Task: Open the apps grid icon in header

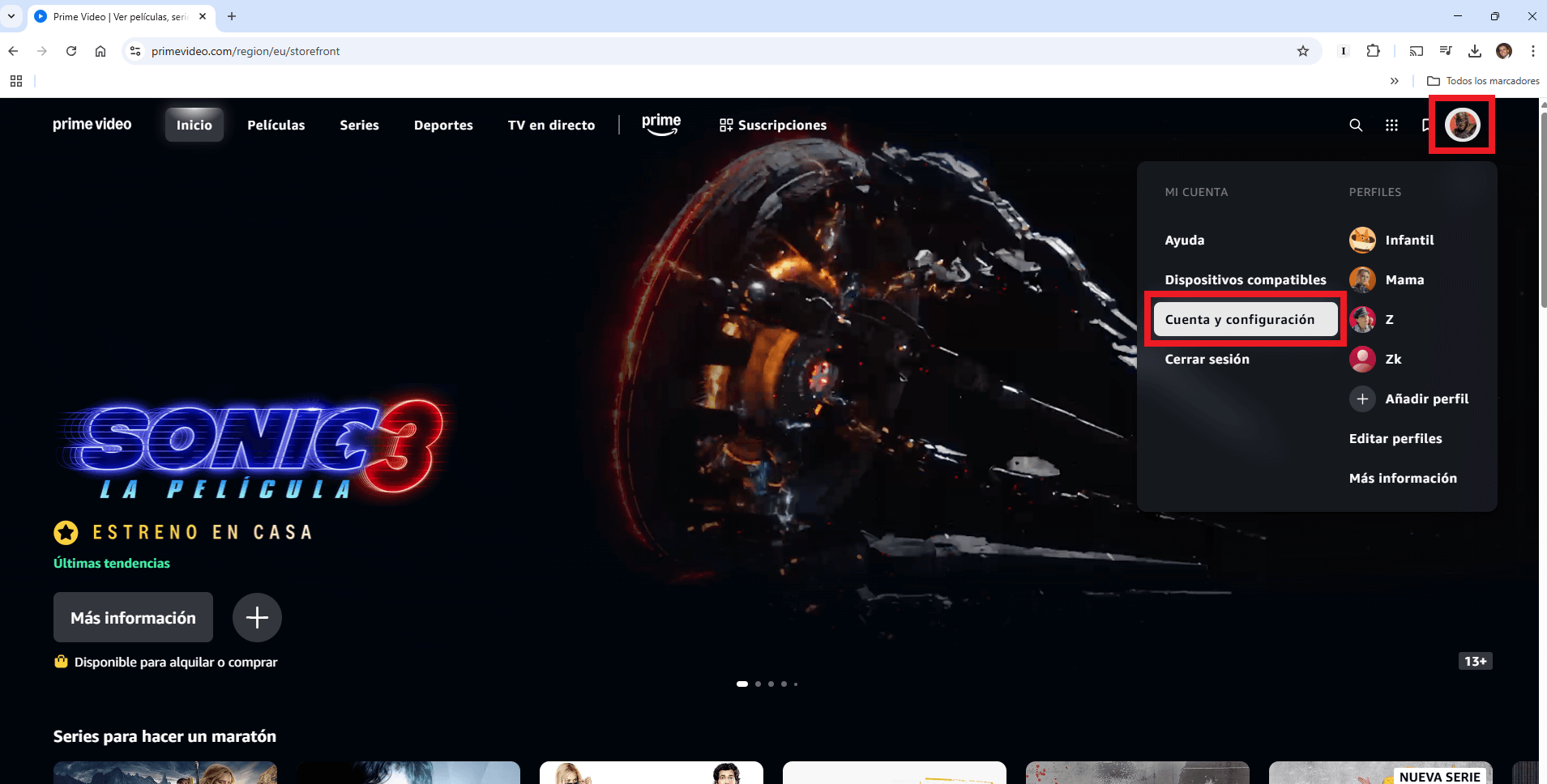Action: click(x=1391, y=125)
